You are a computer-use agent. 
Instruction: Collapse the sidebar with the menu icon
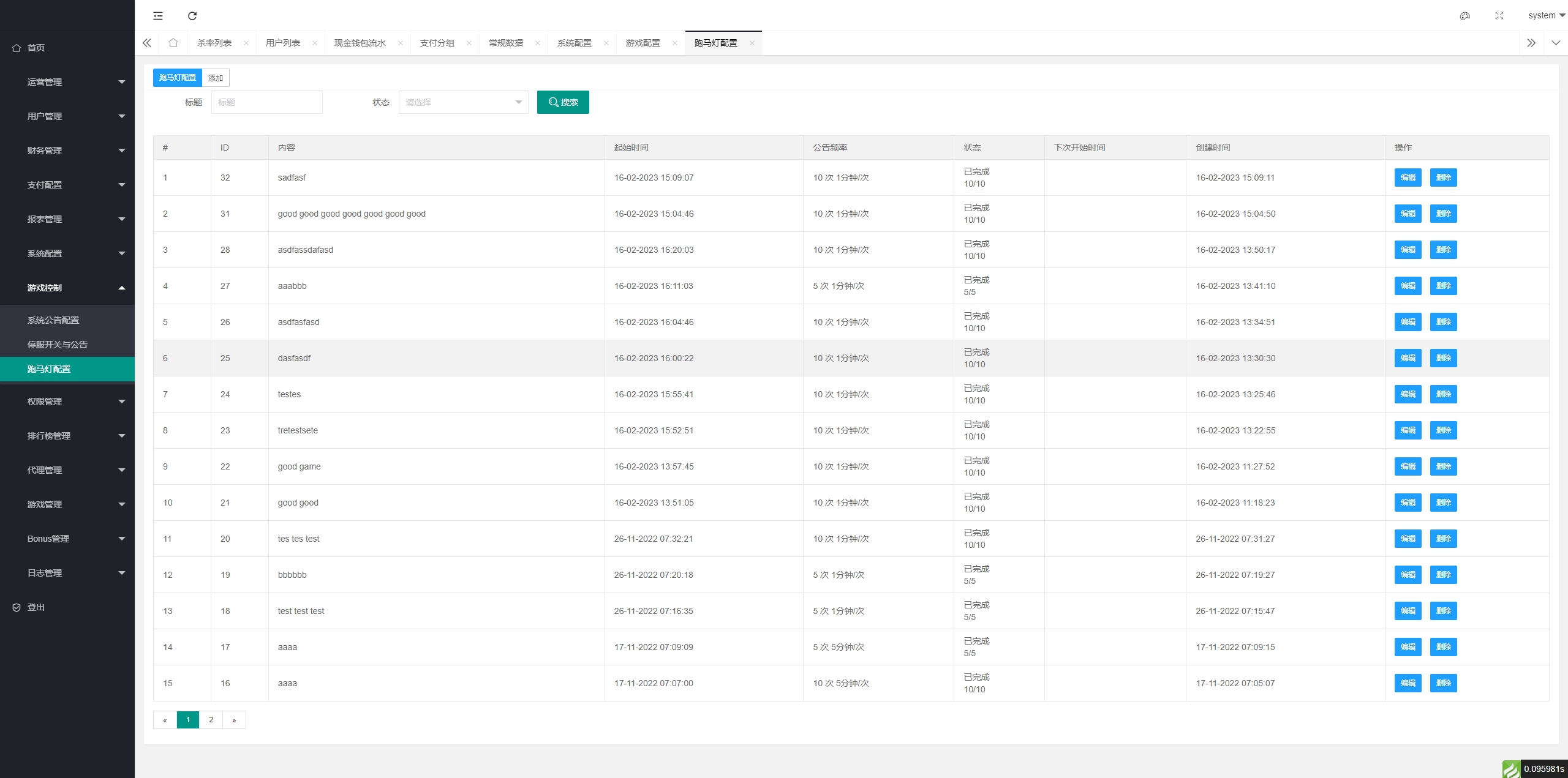pyautogui.click(x=158, y=16)
